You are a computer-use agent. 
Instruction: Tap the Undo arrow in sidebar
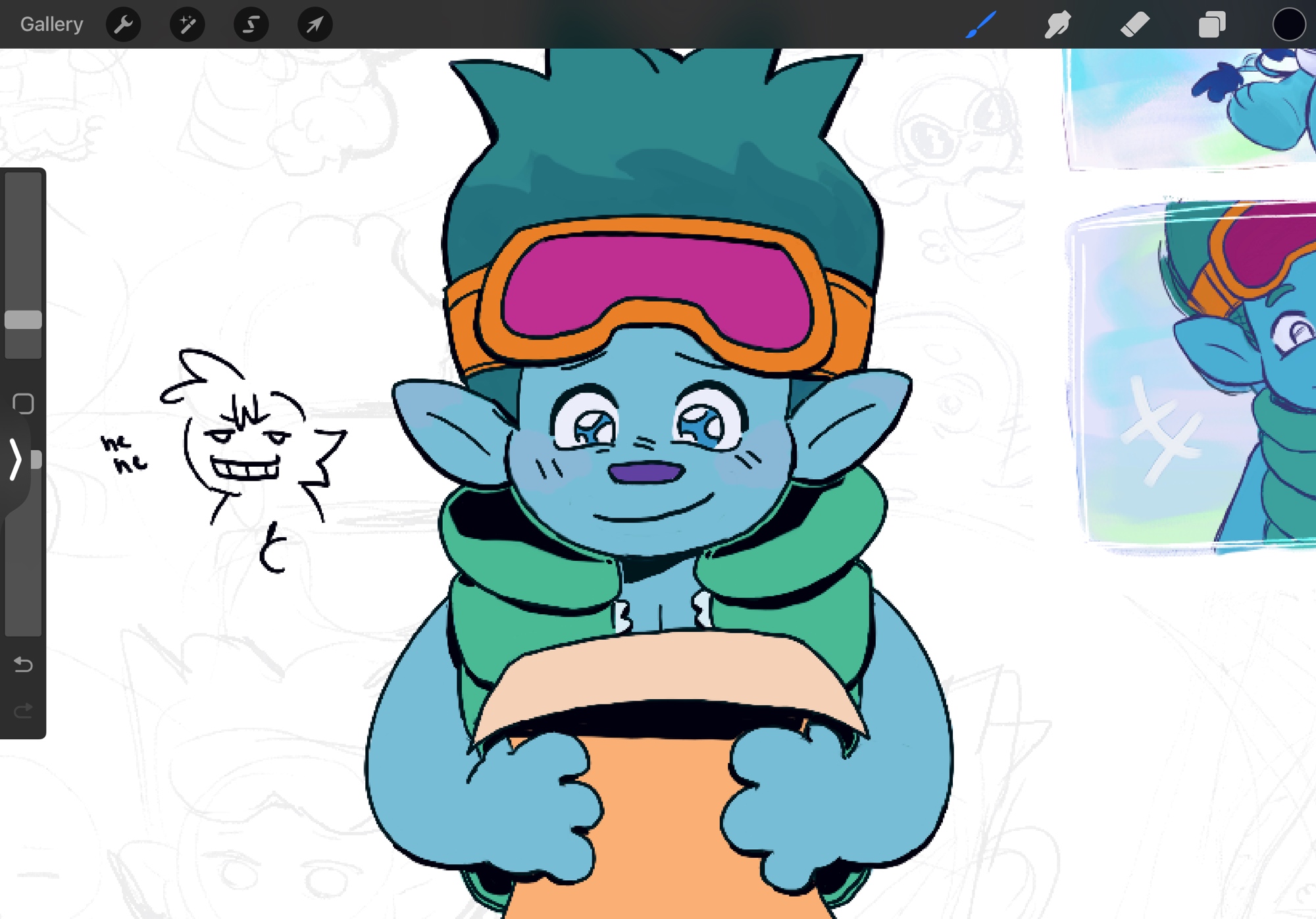[x=23, y=665]
